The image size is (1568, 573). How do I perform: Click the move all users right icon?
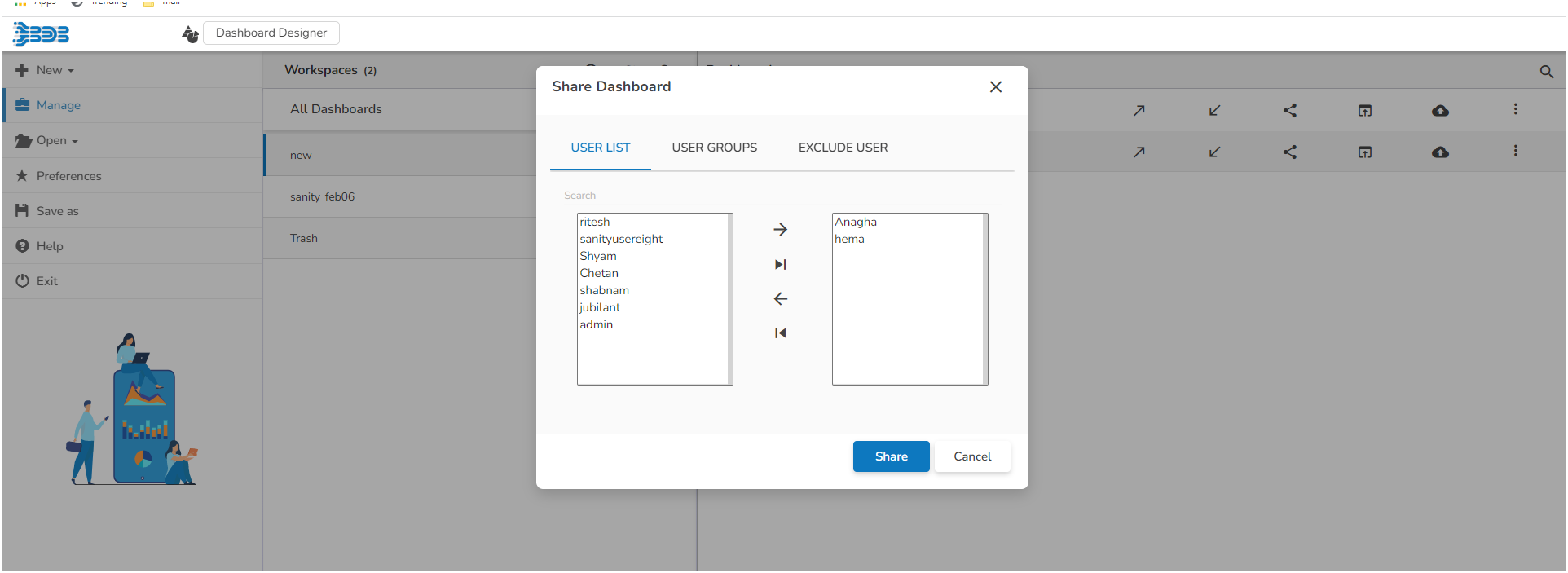tap(780, 264)
